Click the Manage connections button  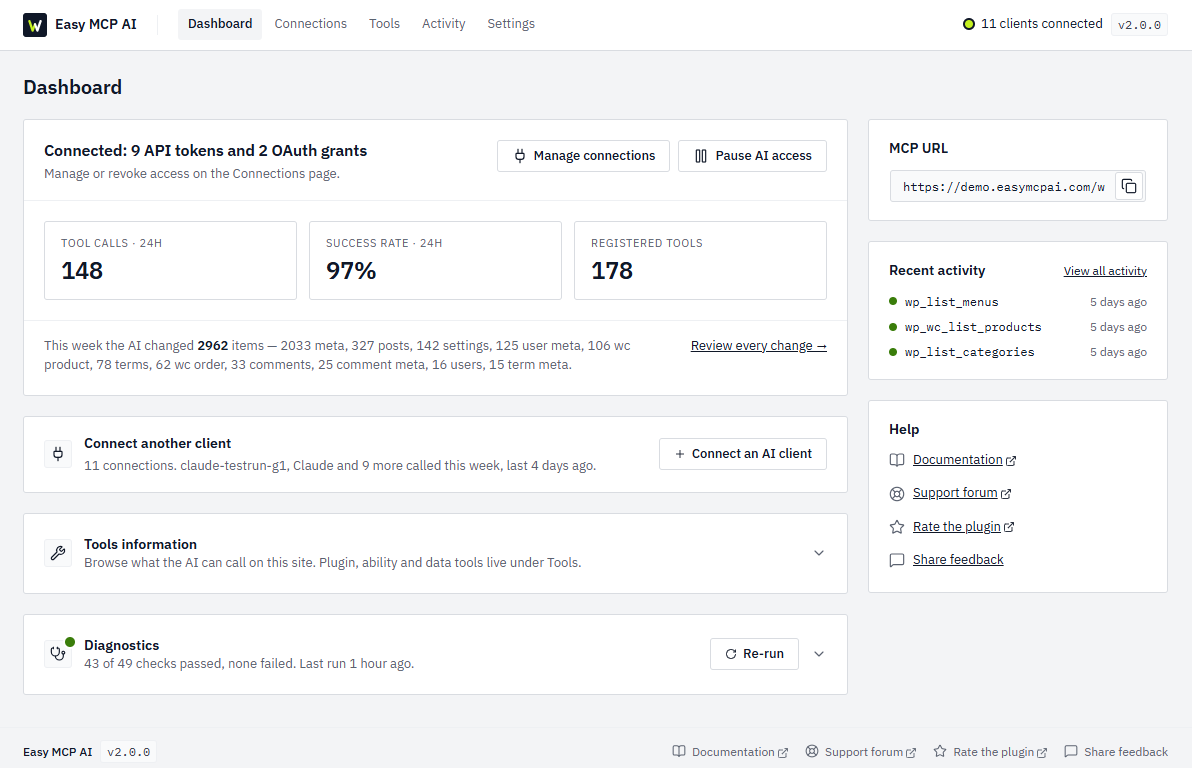(x=583, y=156)
